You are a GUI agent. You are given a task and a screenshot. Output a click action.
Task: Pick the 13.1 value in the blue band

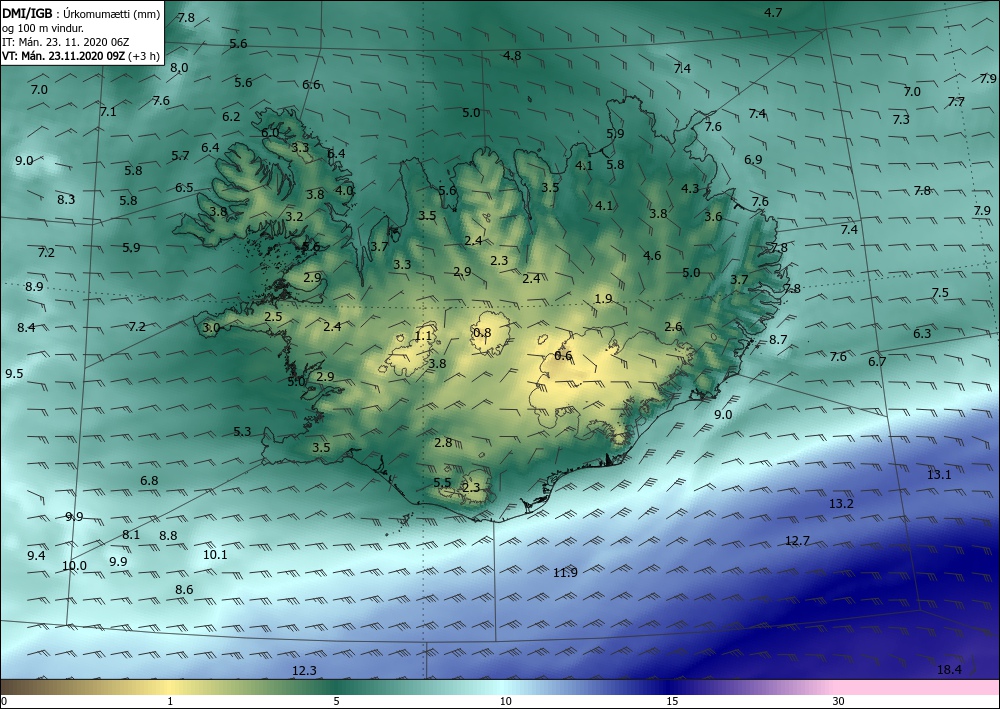click(939, 474)
